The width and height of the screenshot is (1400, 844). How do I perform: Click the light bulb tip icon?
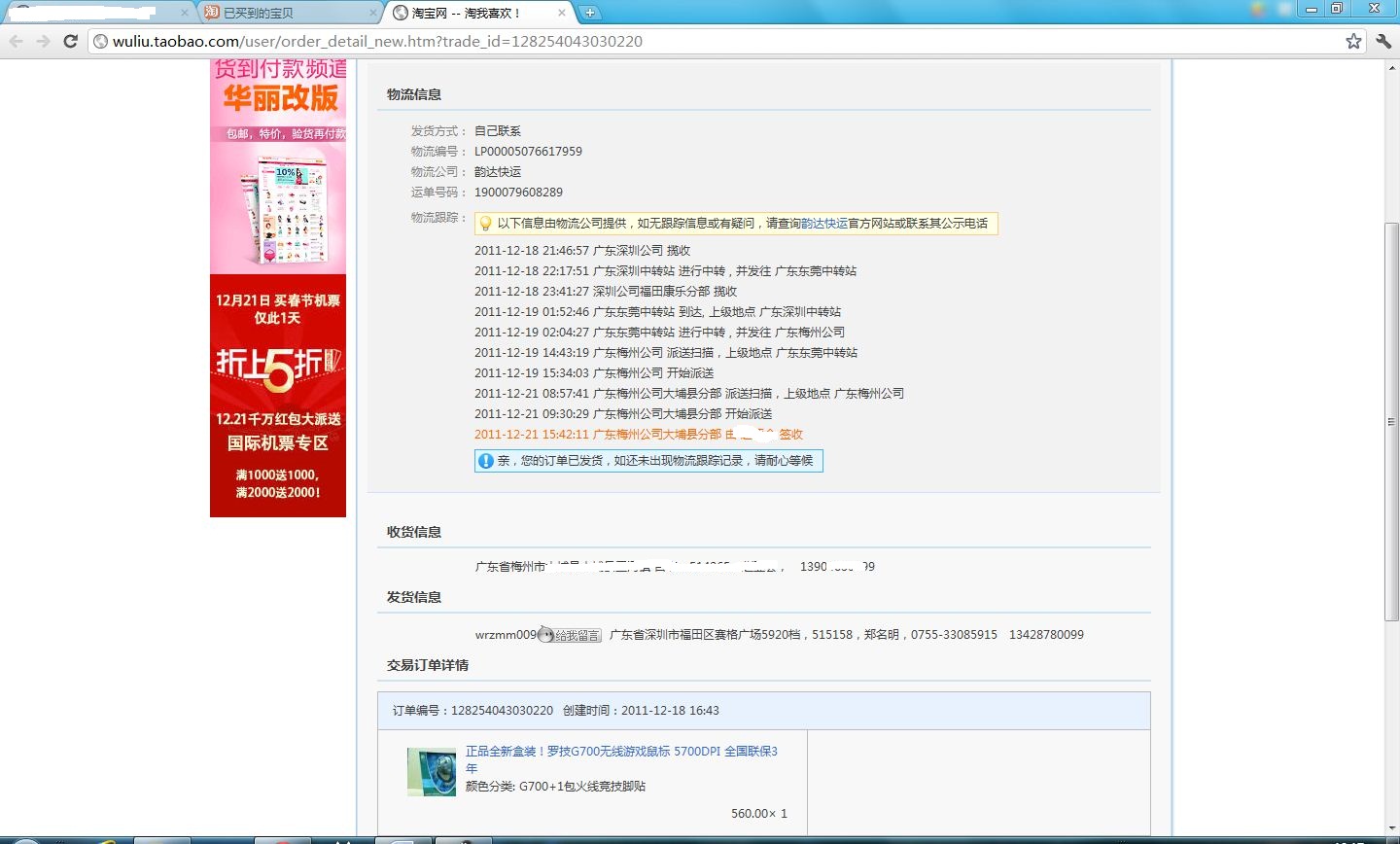[485, 224]
